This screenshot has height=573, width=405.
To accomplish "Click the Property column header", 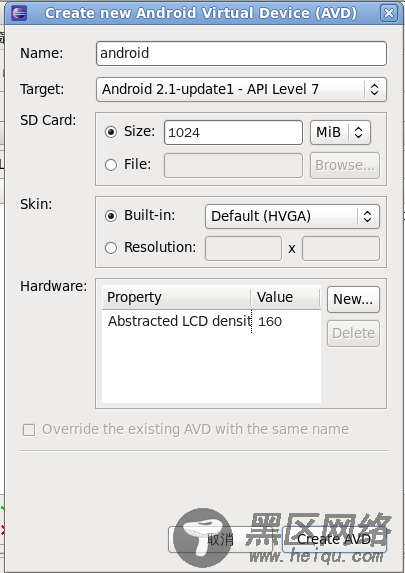I will [177, 297].
